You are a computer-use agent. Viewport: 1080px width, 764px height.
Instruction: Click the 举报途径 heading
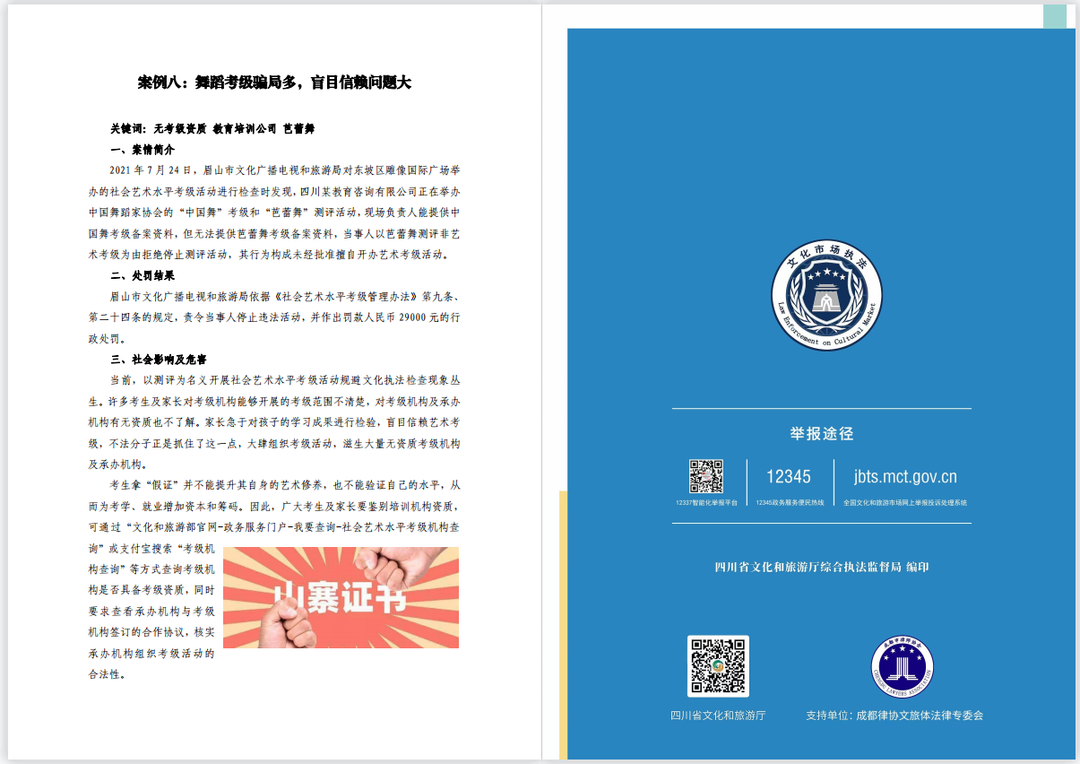[x=822, y=433]
